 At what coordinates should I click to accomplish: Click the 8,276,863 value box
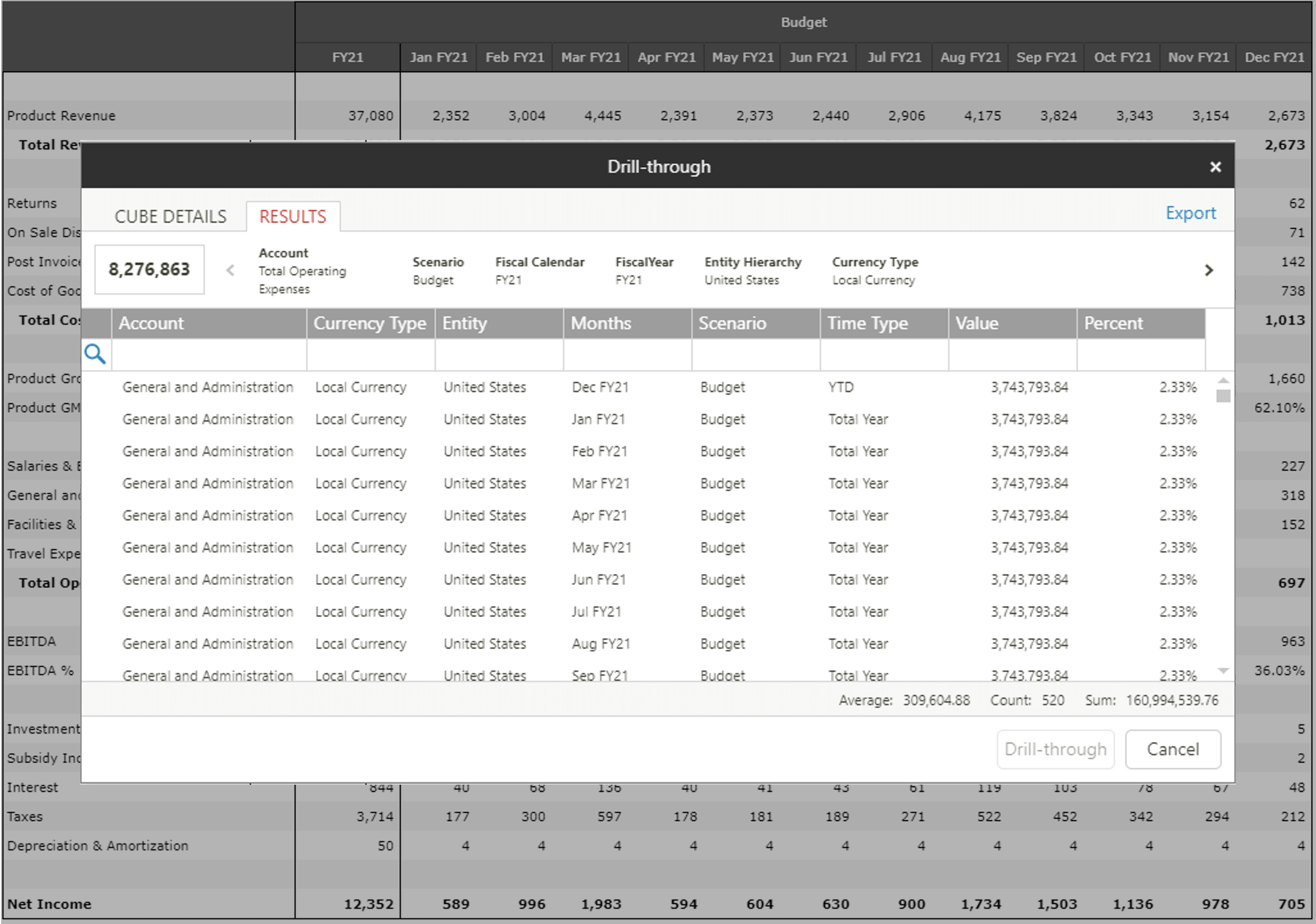[x=149, y=269]
